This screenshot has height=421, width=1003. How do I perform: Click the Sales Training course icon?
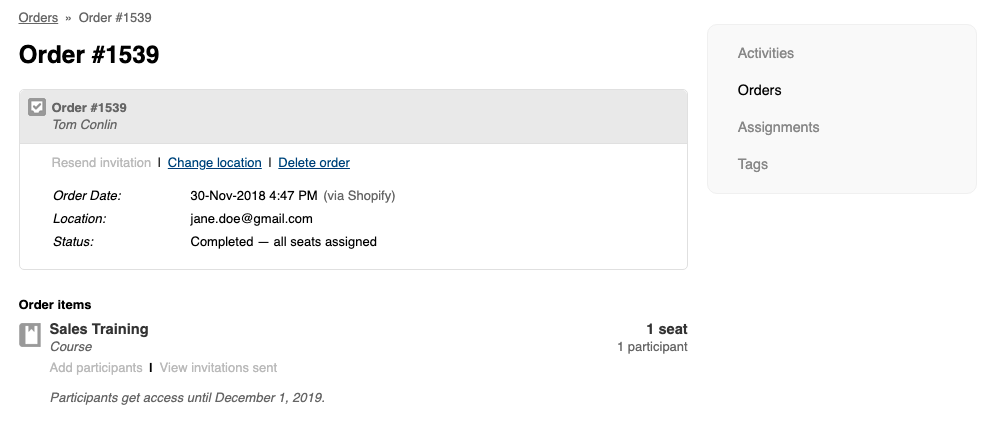30,336
